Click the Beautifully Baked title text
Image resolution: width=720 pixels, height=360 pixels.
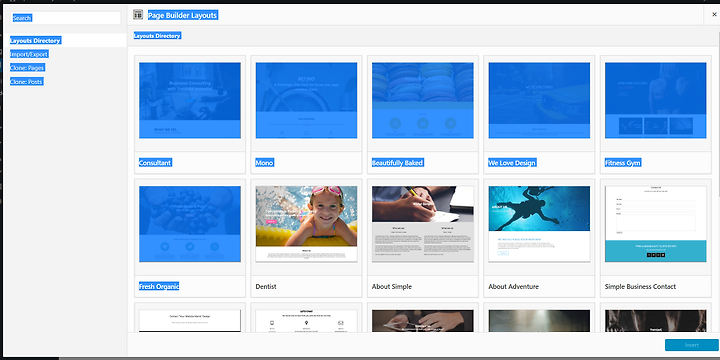point(398,163)
